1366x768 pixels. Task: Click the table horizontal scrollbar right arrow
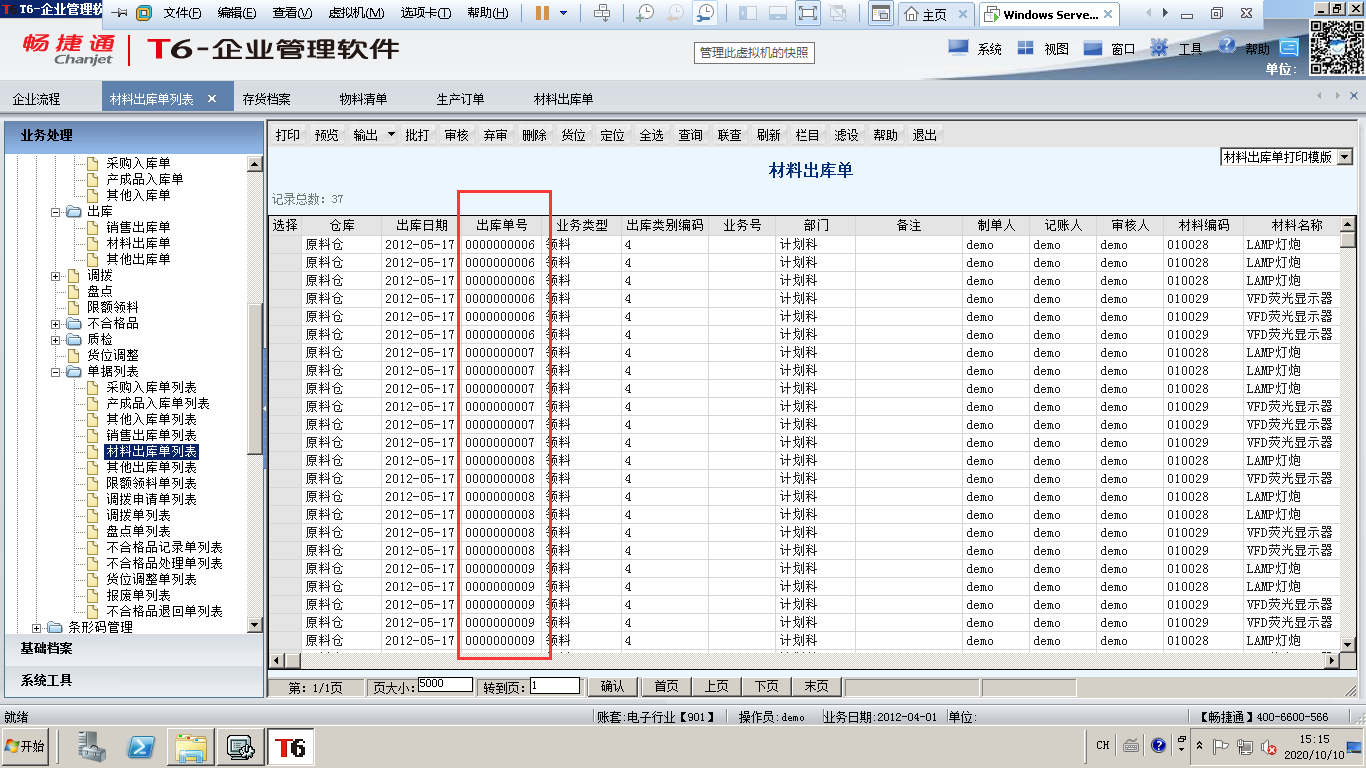click(1331, 661)
